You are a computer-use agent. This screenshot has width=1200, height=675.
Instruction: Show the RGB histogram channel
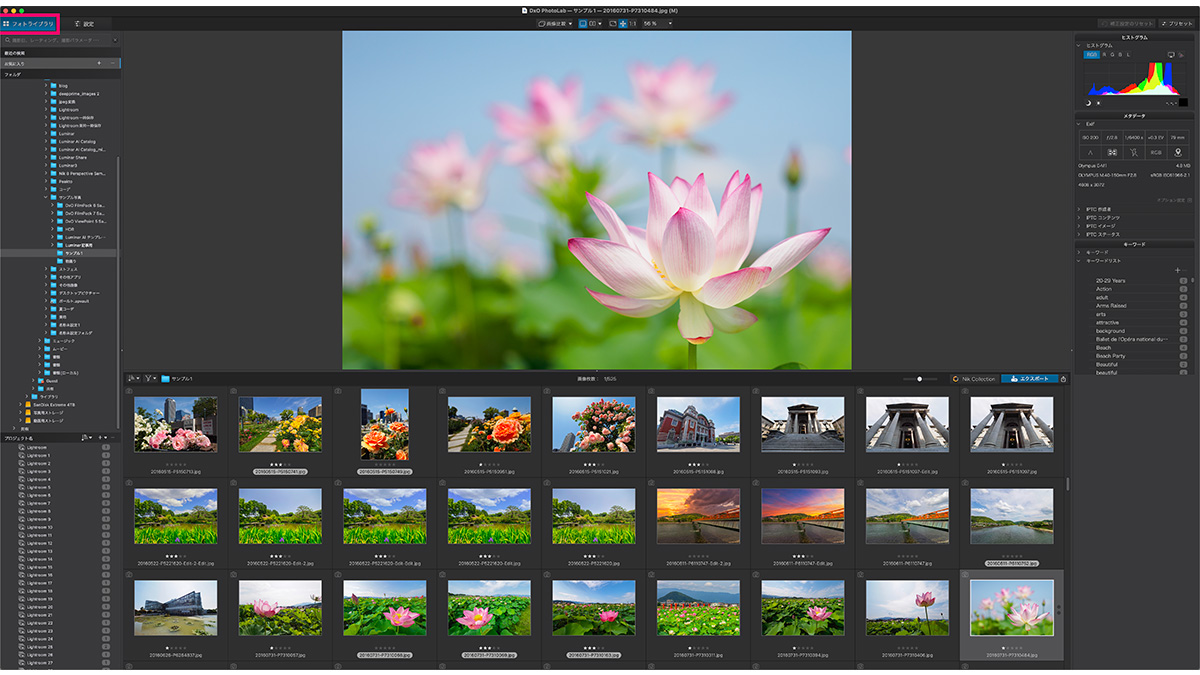point(1092,55)
